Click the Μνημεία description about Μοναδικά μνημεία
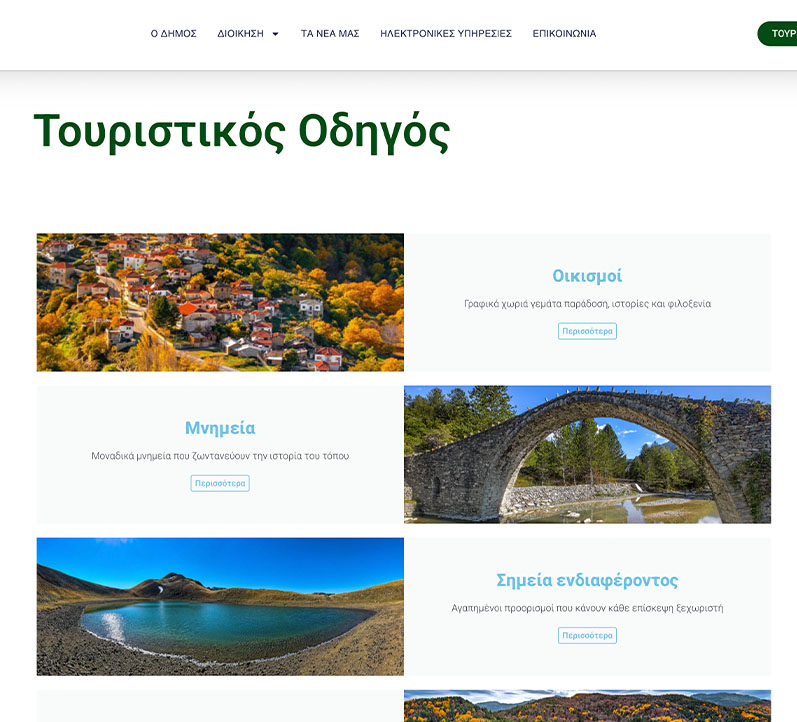Screen dimensions: 797x722 [x=220, y=456]
